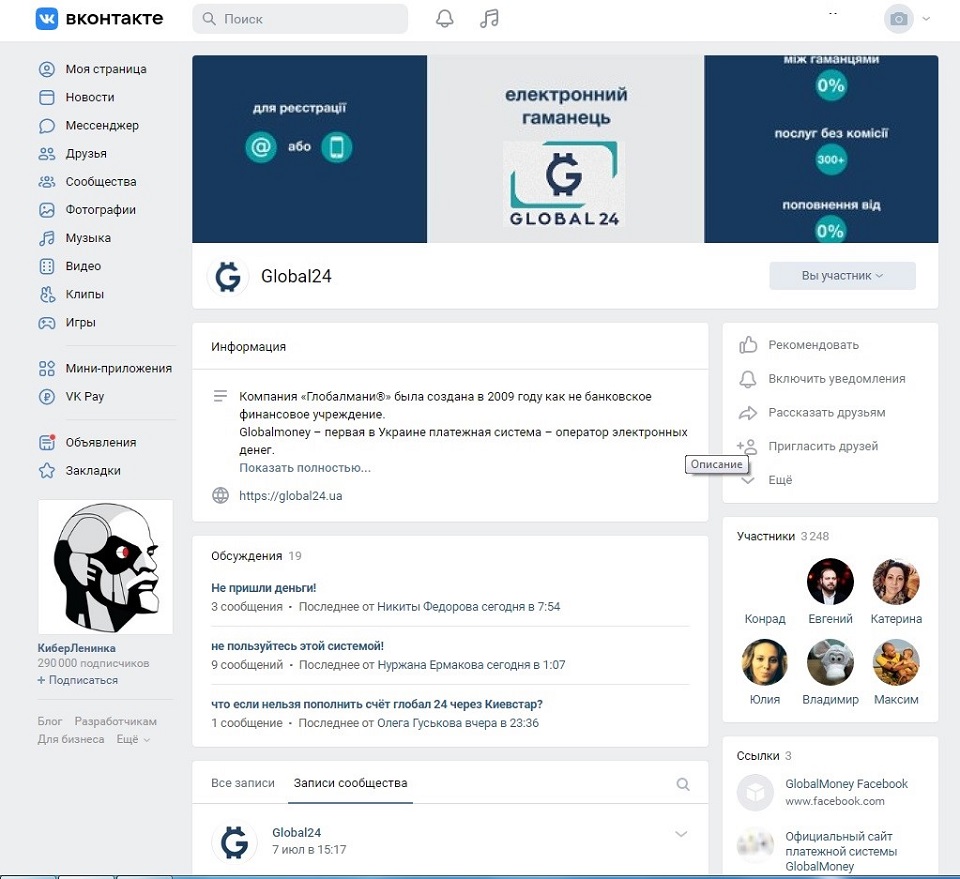This screenshot has height=879, width=960.
Task: Open the music note player icon
Action: pos(489,19)
